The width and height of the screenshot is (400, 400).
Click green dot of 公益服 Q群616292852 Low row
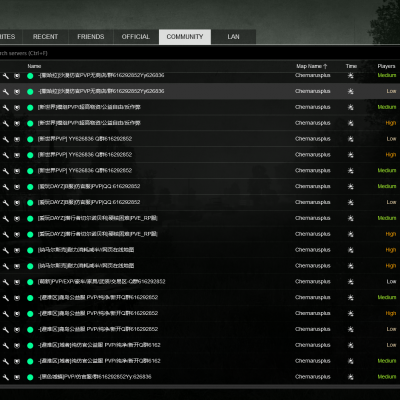[30, 330]
